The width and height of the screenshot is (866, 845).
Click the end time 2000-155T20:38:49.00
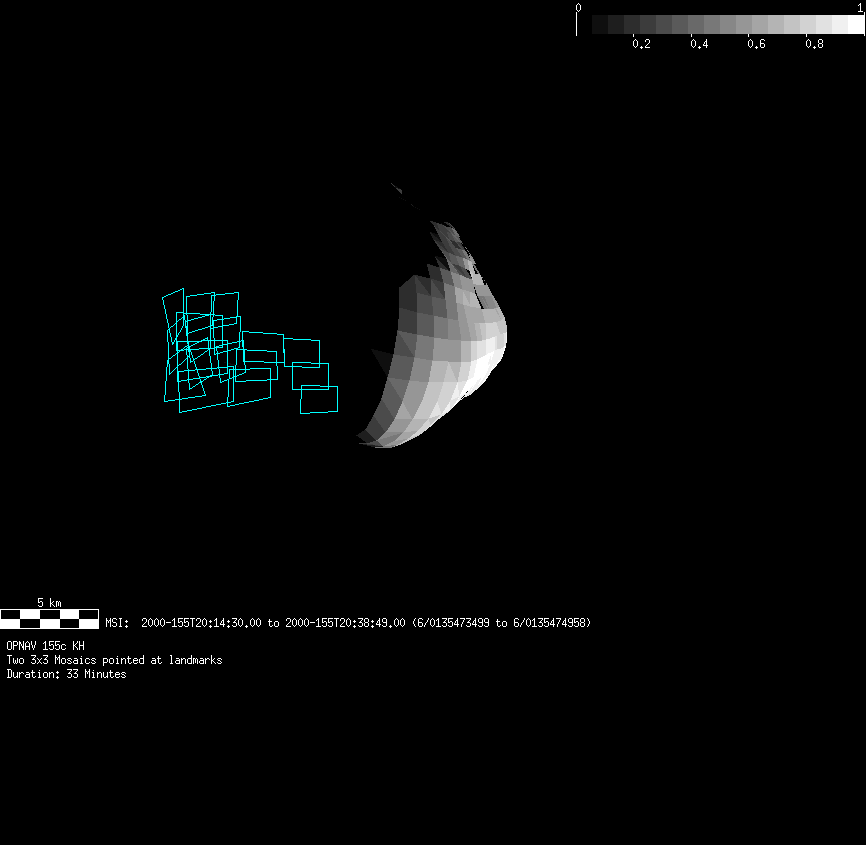click(345, 623)
